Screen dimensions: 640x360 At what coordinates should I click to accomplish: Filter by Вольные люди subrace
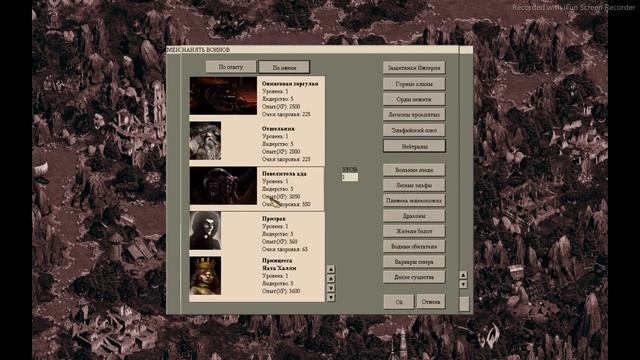414,170
